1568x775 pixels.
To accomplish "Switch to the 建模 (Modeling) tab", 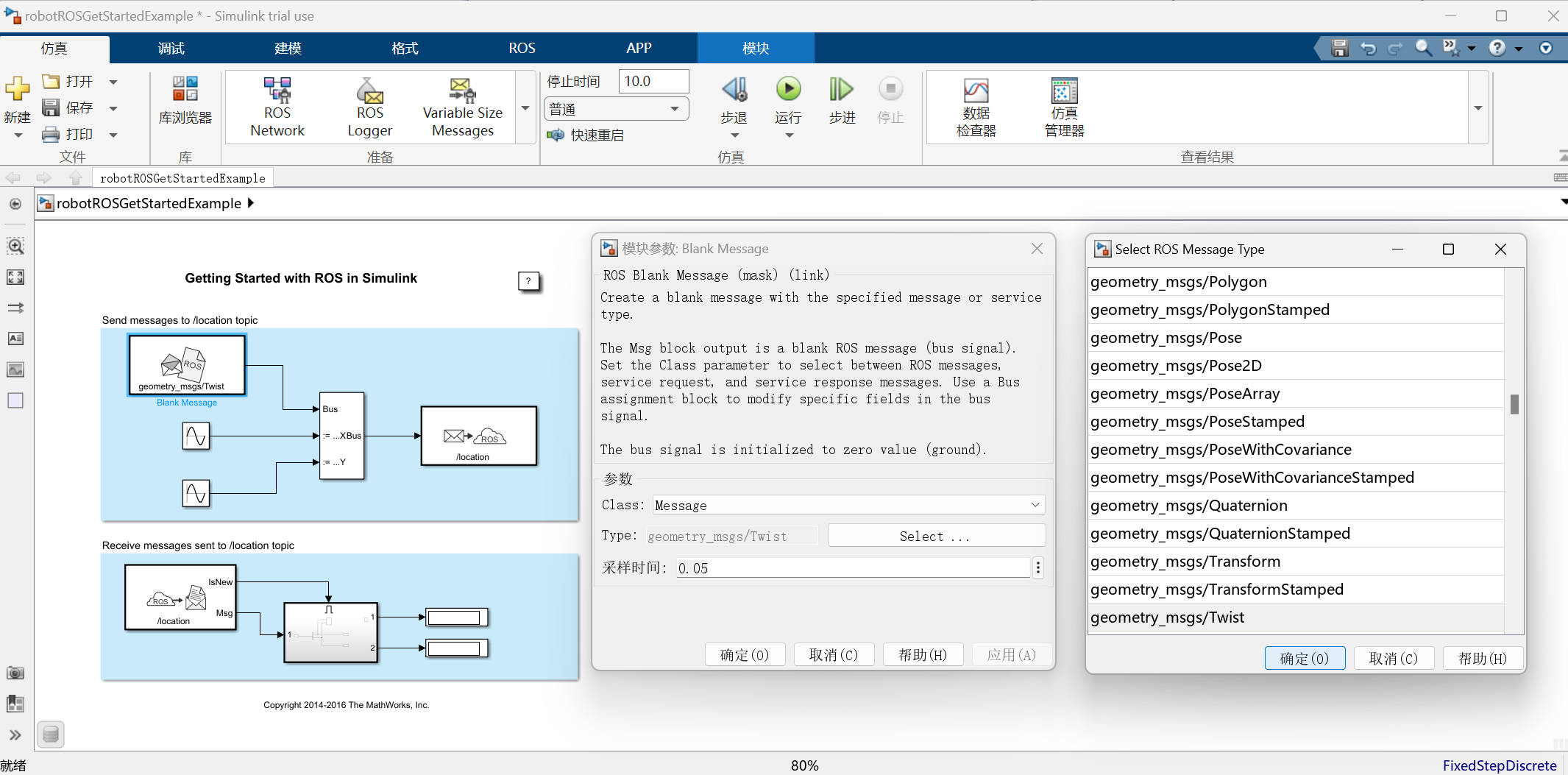I will coord(288,48).
